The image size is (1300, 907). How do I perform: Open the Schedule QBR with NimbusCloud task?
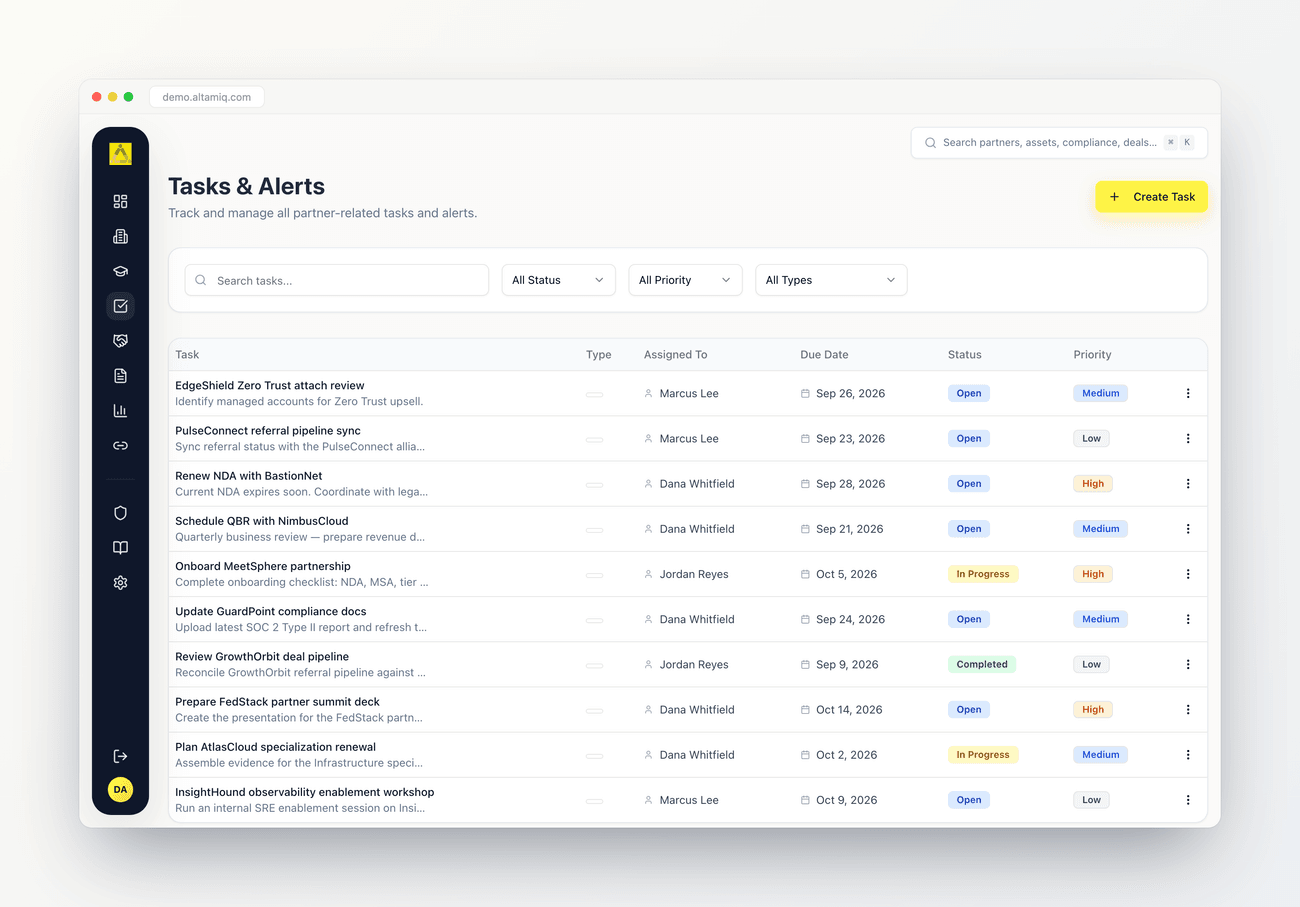point(262,521)
